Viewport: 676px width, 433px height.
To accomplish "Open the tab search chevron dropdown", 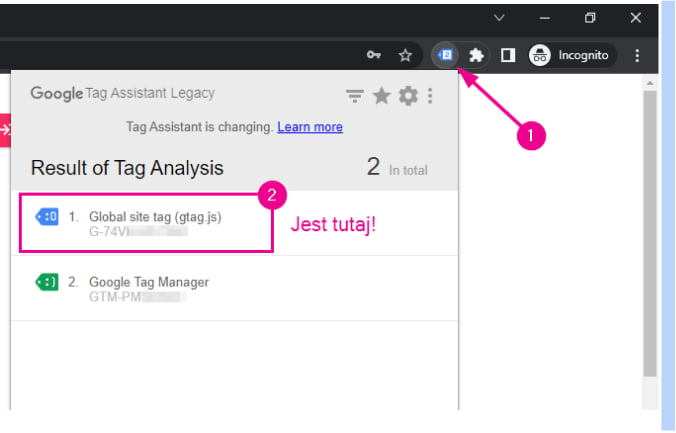I will [499, 18].
